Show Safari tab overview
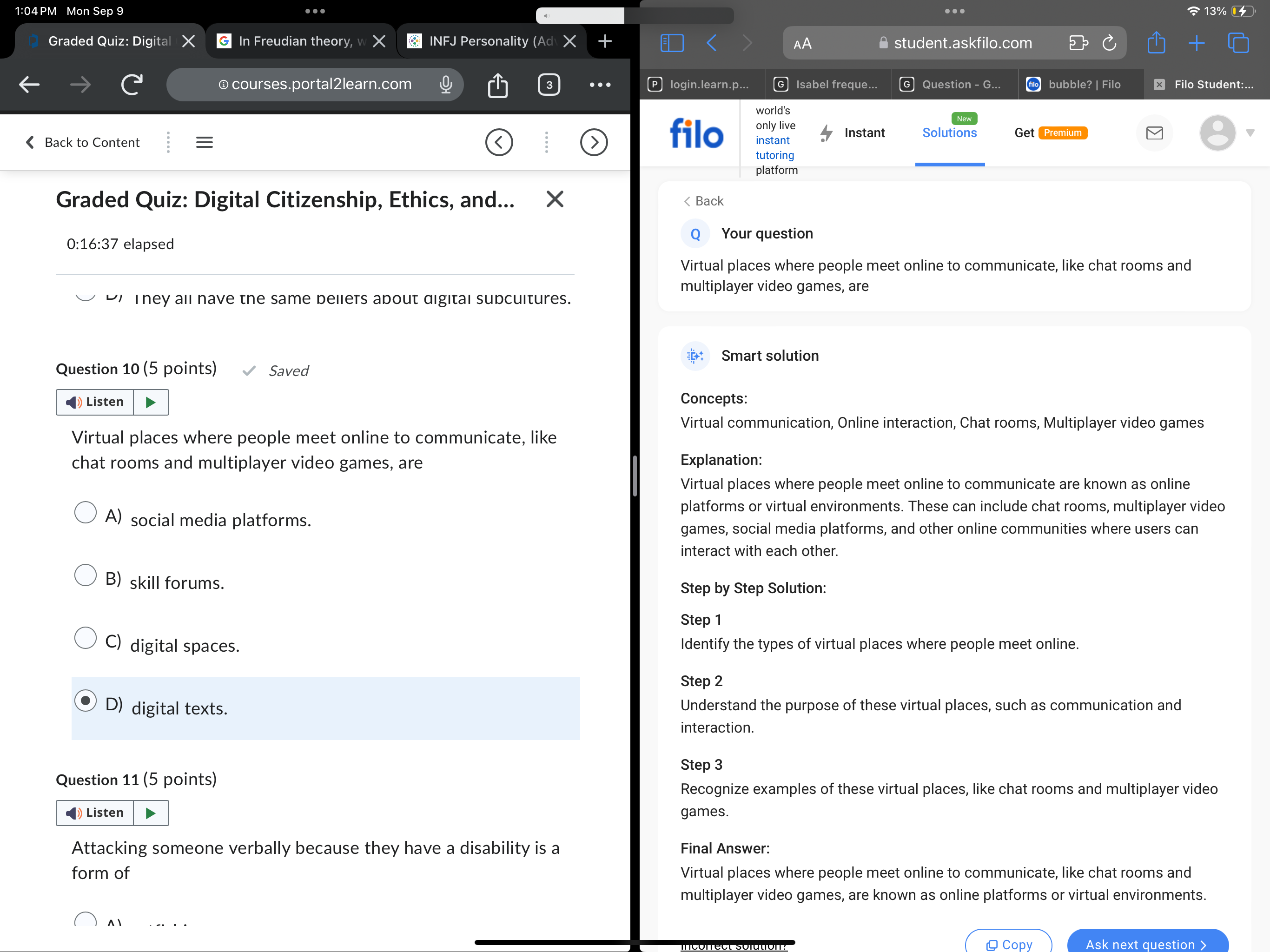This screenshot has height=952, width=1270. click(1238, 43)
